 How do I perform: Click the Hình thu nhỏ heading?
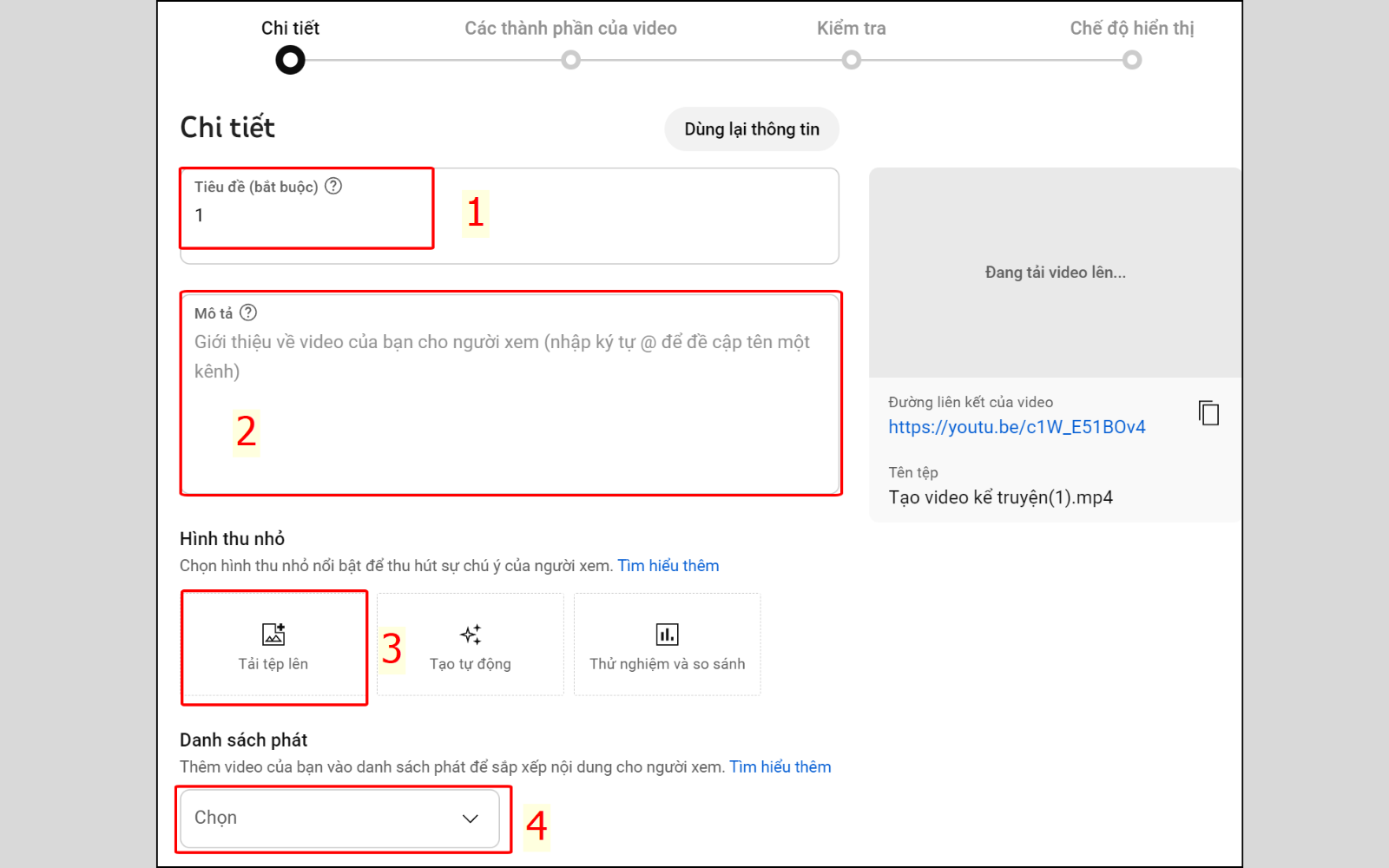click(x=232, y=539)
